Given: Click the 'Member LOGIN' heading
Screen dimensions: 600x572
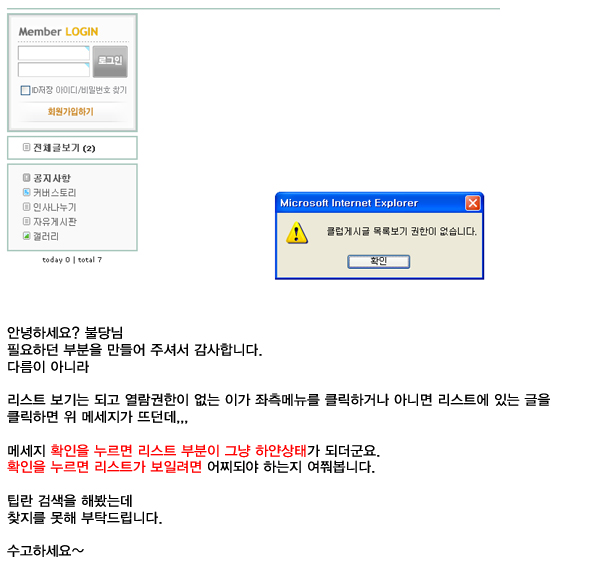Looking at the screenshot, I should point(59,32).
